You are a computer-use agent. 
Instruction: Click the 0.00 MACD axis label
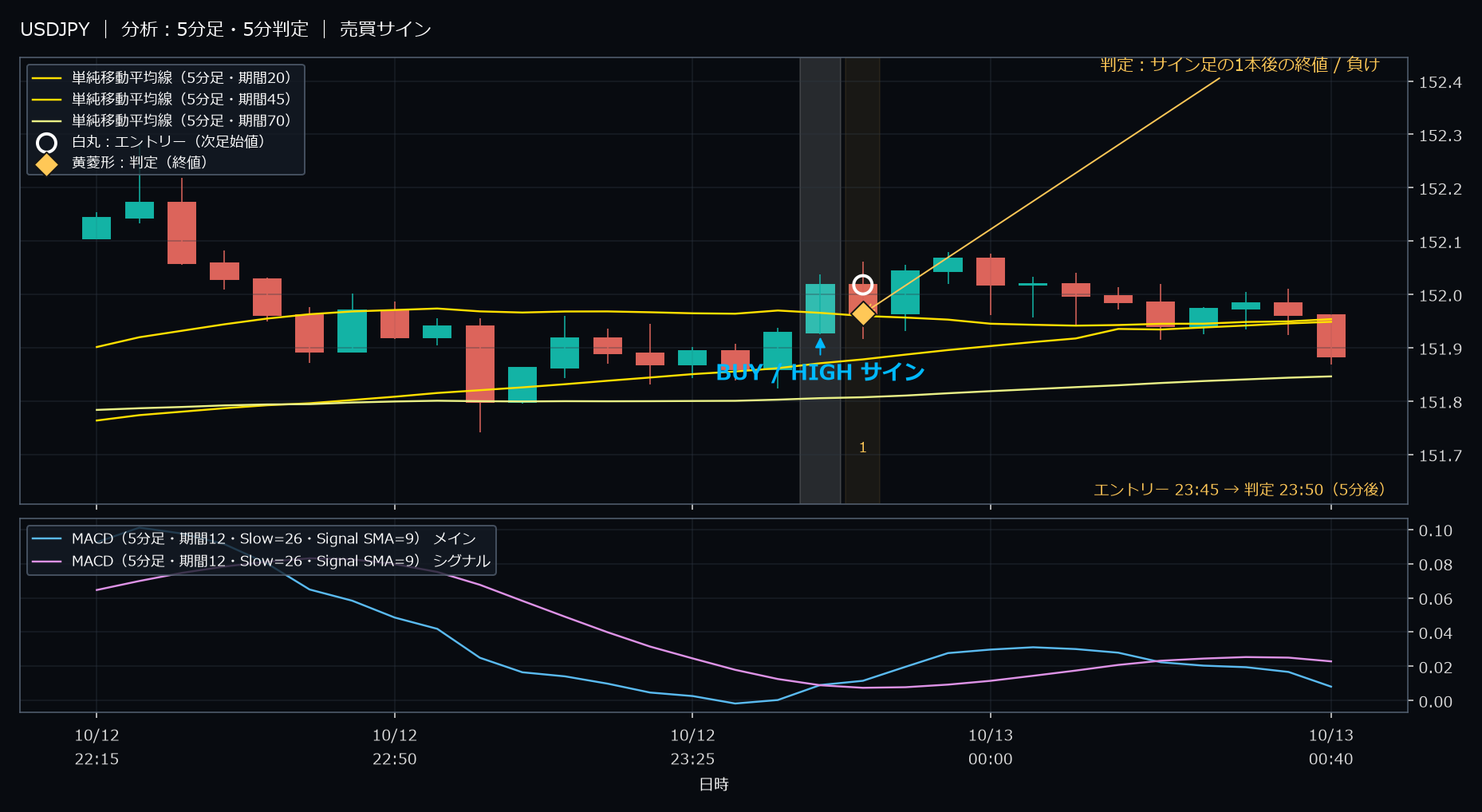click(x=1436, y=702)
